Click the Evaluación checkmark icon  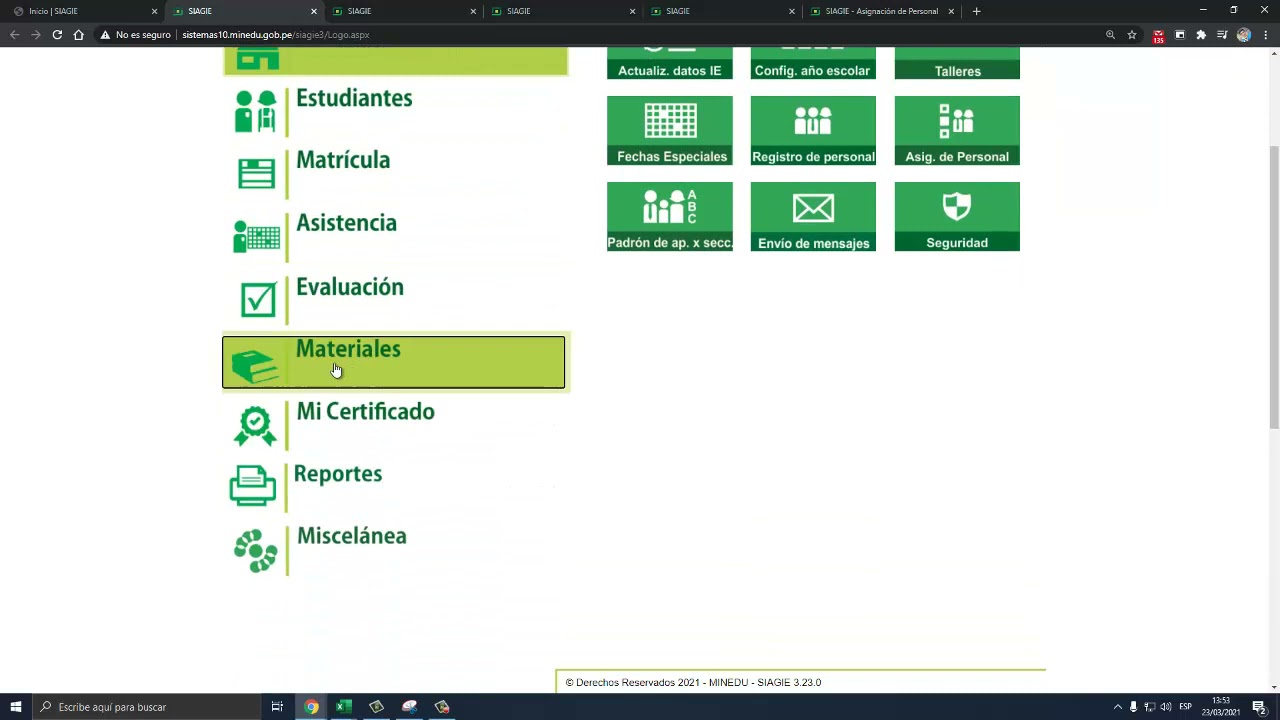coord(258,299)
